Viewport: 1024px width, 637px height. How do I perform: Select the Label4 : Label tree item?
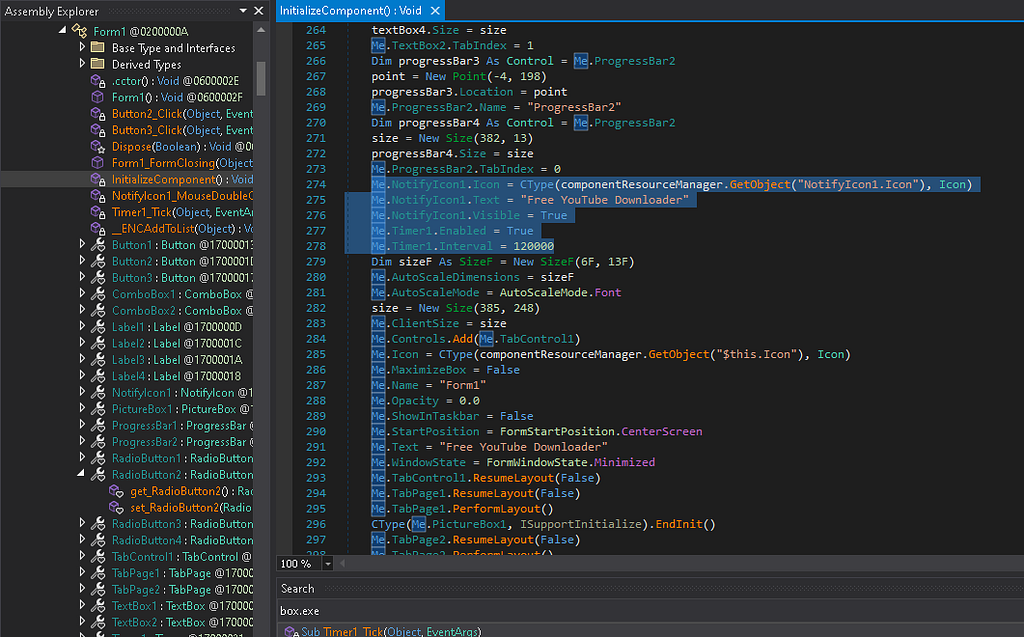click(x=176, y=376)
